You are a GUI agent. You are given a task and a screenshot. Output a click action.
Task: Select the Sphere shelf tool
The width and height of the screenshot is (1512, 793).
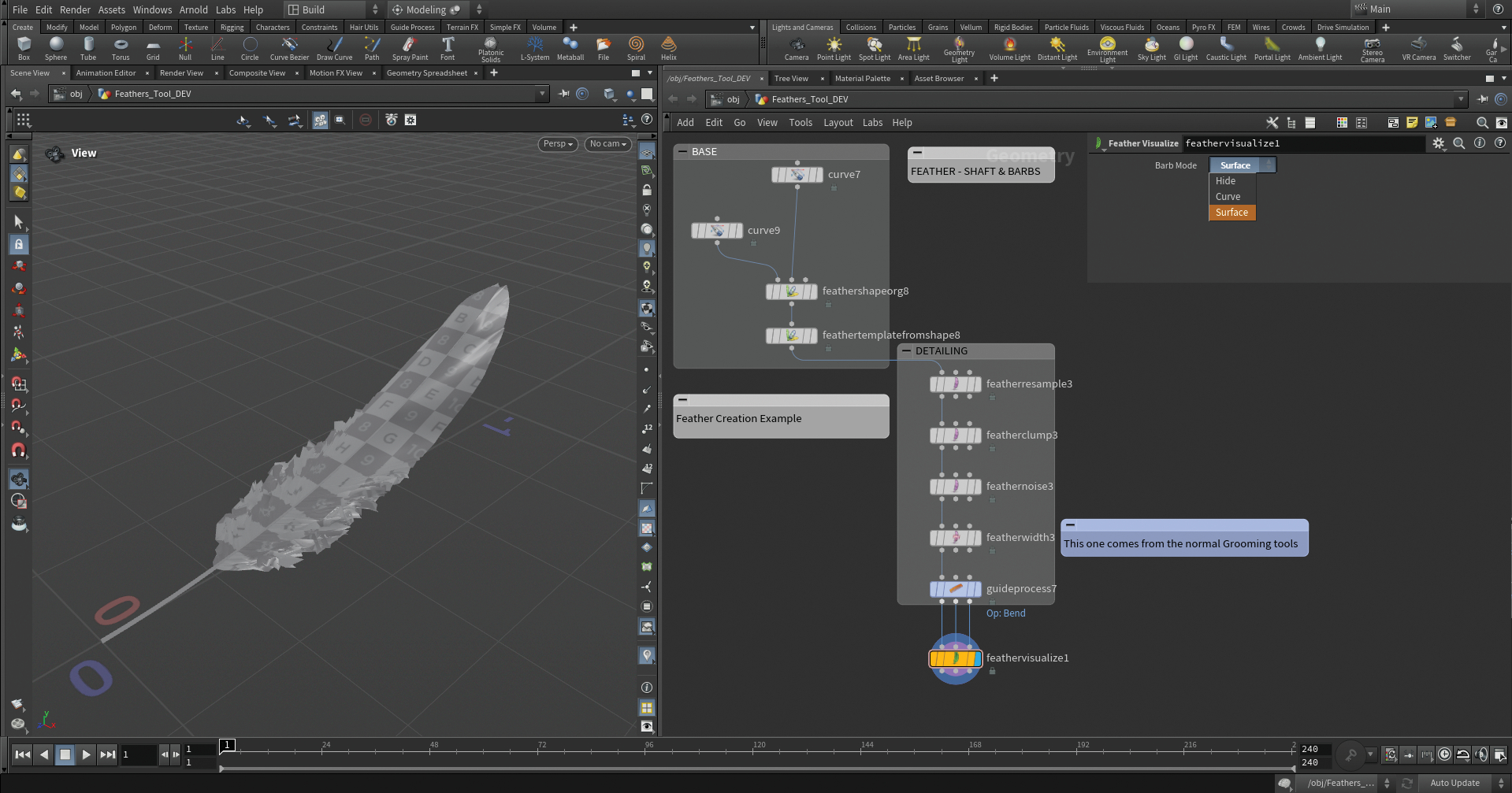56,48
